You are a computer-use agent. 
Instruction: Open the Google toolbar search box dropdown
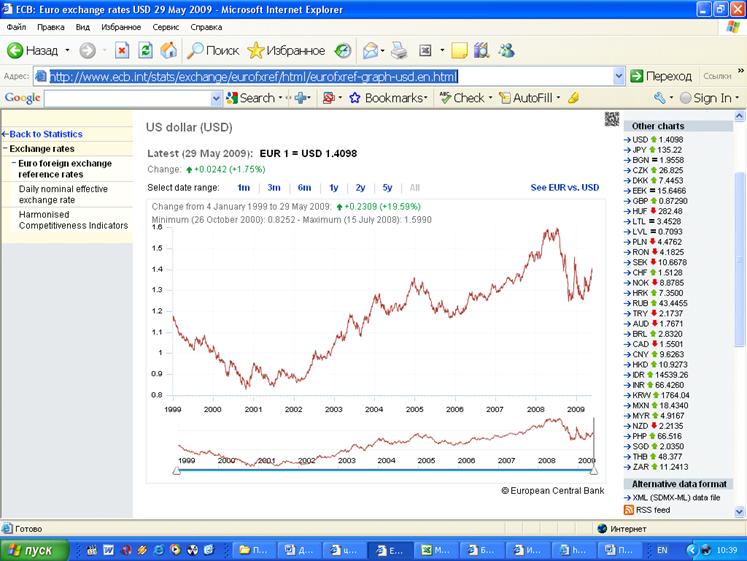[x=217, y=98]
